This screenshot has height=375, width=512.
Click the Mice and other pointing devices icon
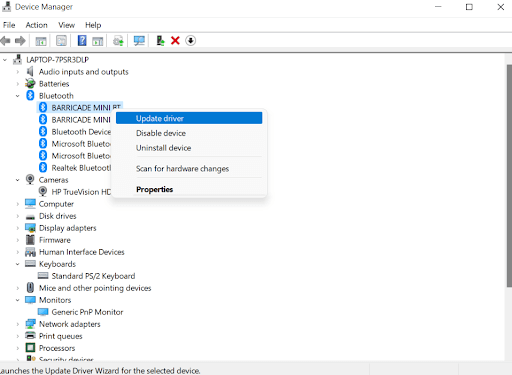(x=30, y=288)
